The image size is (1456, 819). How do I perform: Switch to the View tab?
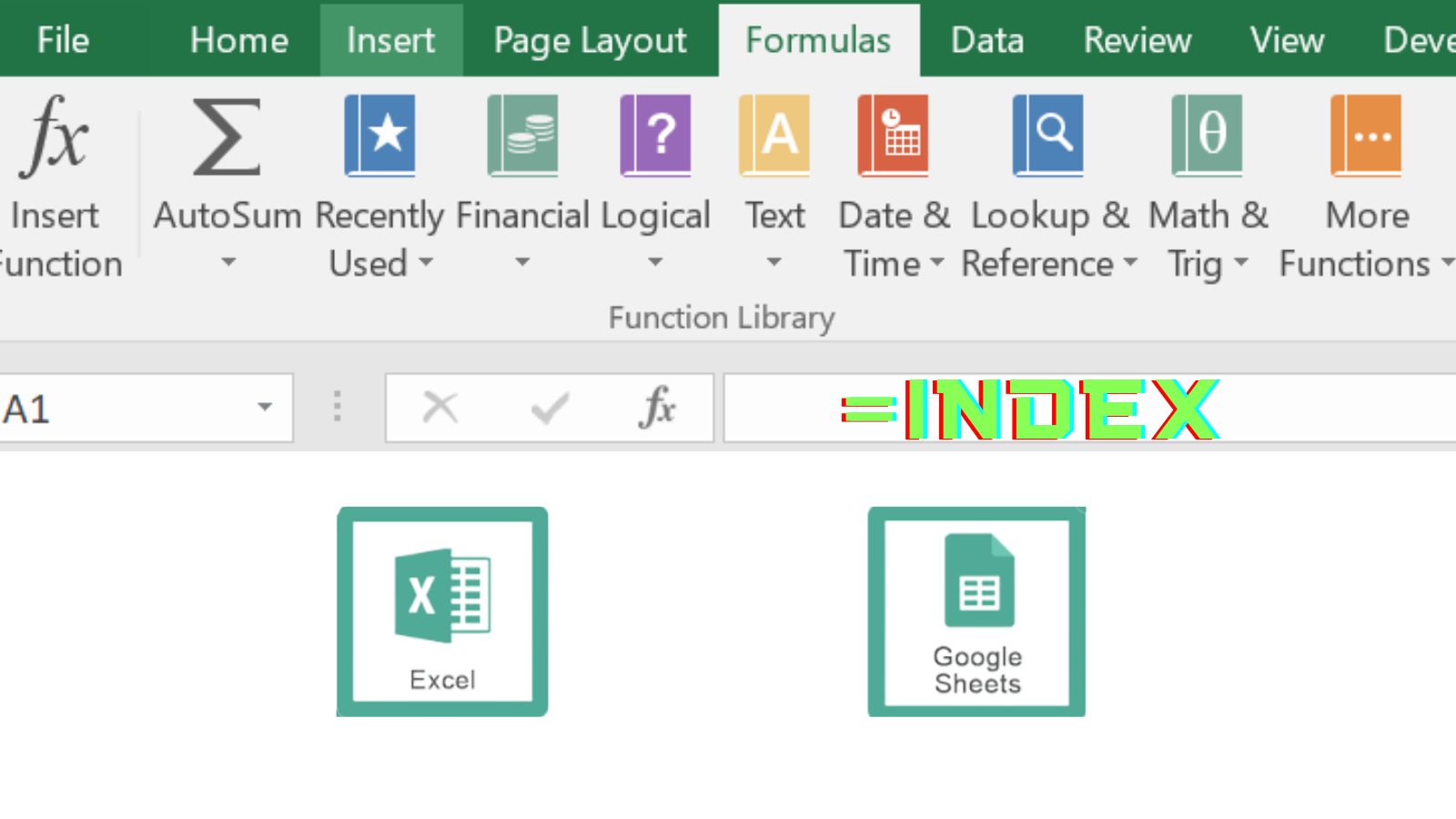click(1287, 40)
